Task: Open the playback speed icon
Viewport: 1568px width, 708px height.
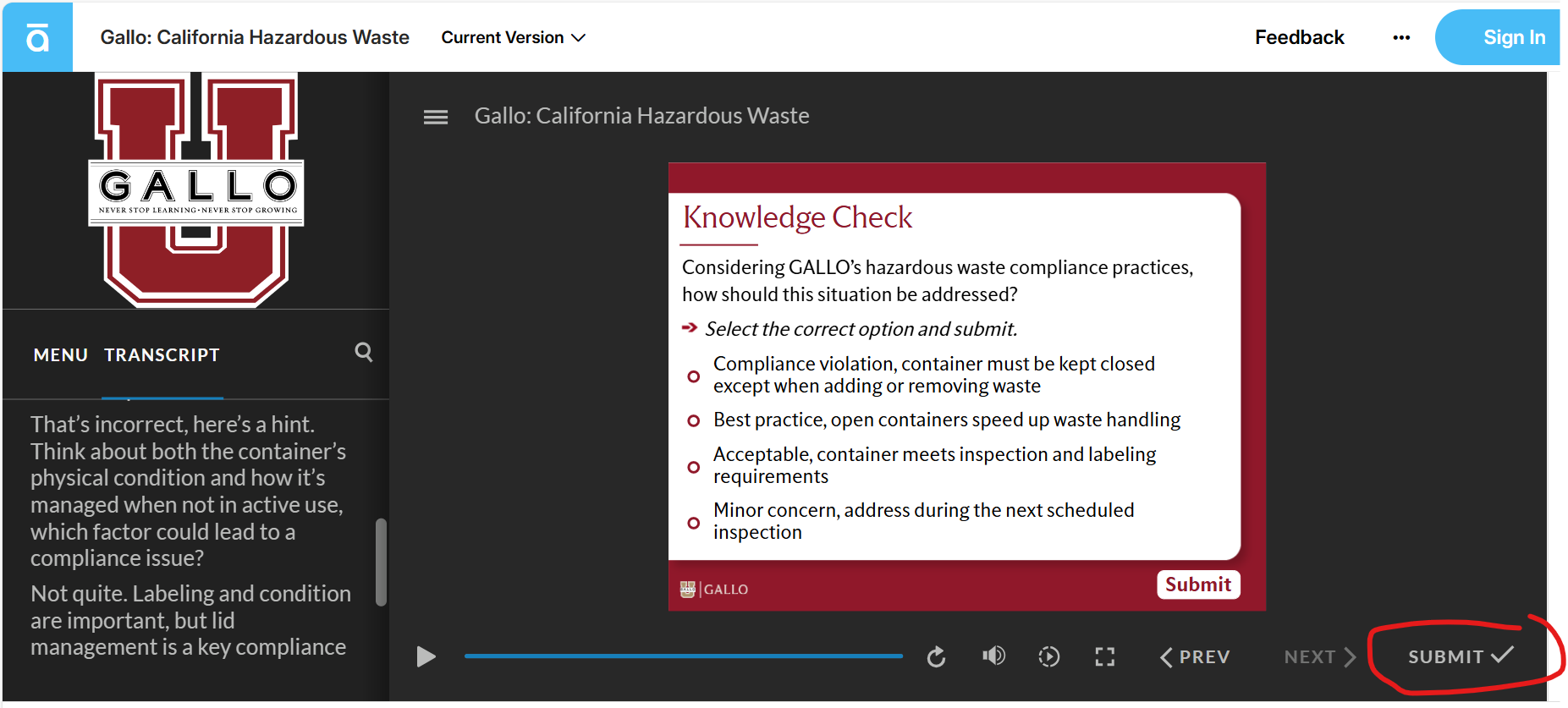Action: click(1049, 656)
